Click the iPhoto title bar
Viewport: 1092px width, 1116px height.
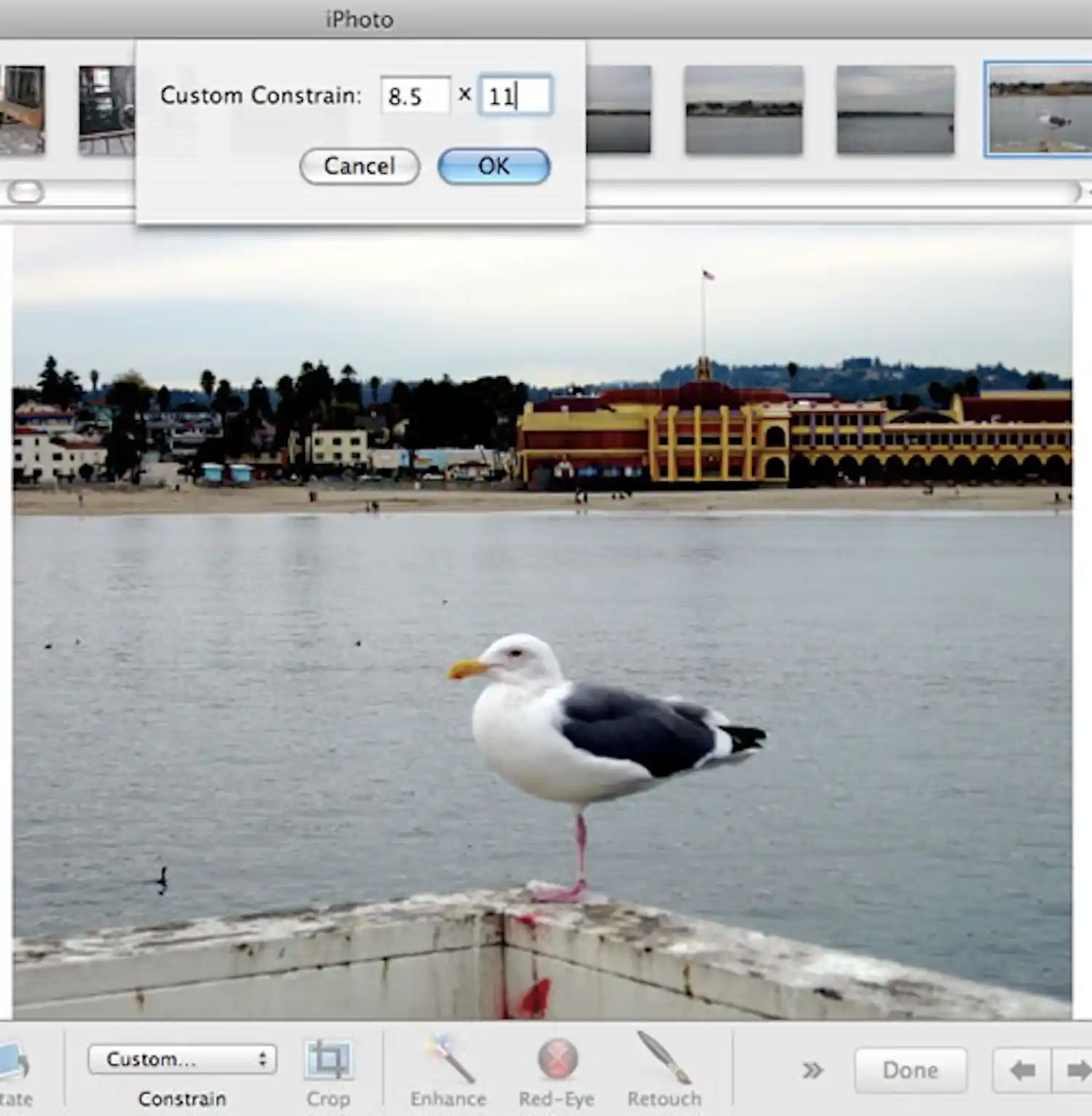click(x=359, y=19)
